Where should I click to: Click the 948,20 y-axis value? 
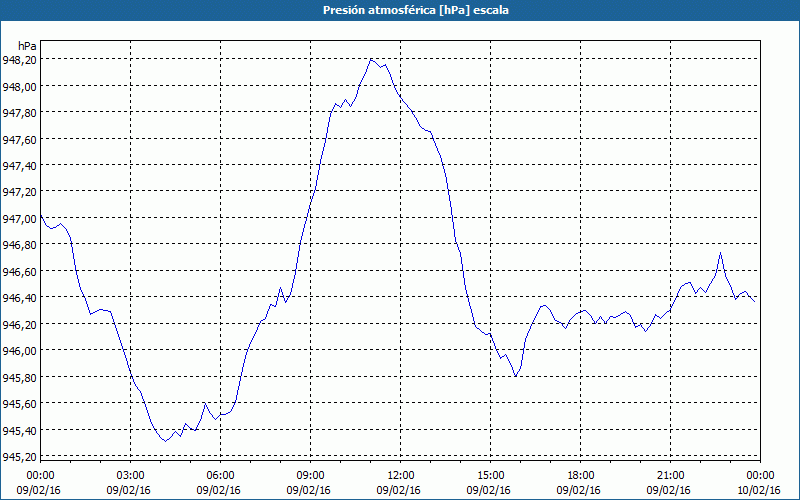(x=19, y=60)
